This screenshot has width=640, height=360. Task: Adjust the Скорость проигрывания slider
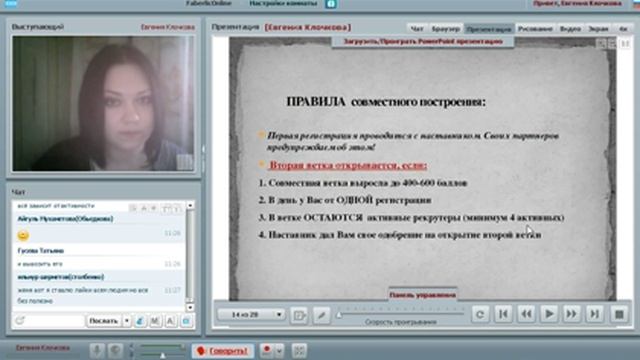(400, 315)
